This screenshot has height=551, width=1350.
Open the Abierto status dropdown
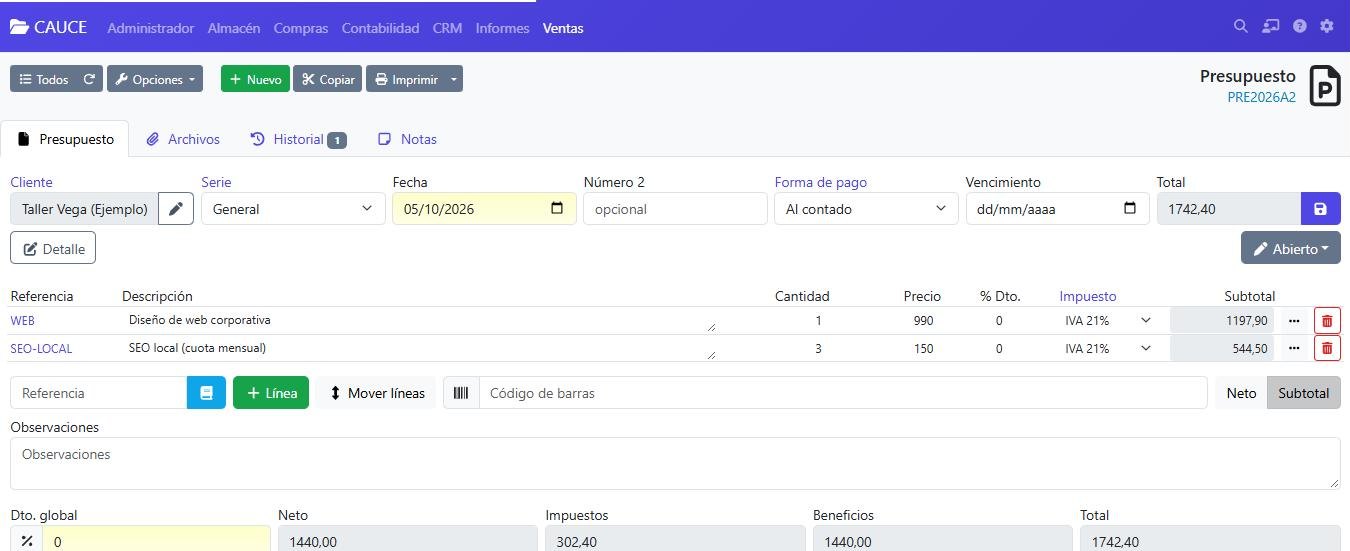click(1291, 248)
